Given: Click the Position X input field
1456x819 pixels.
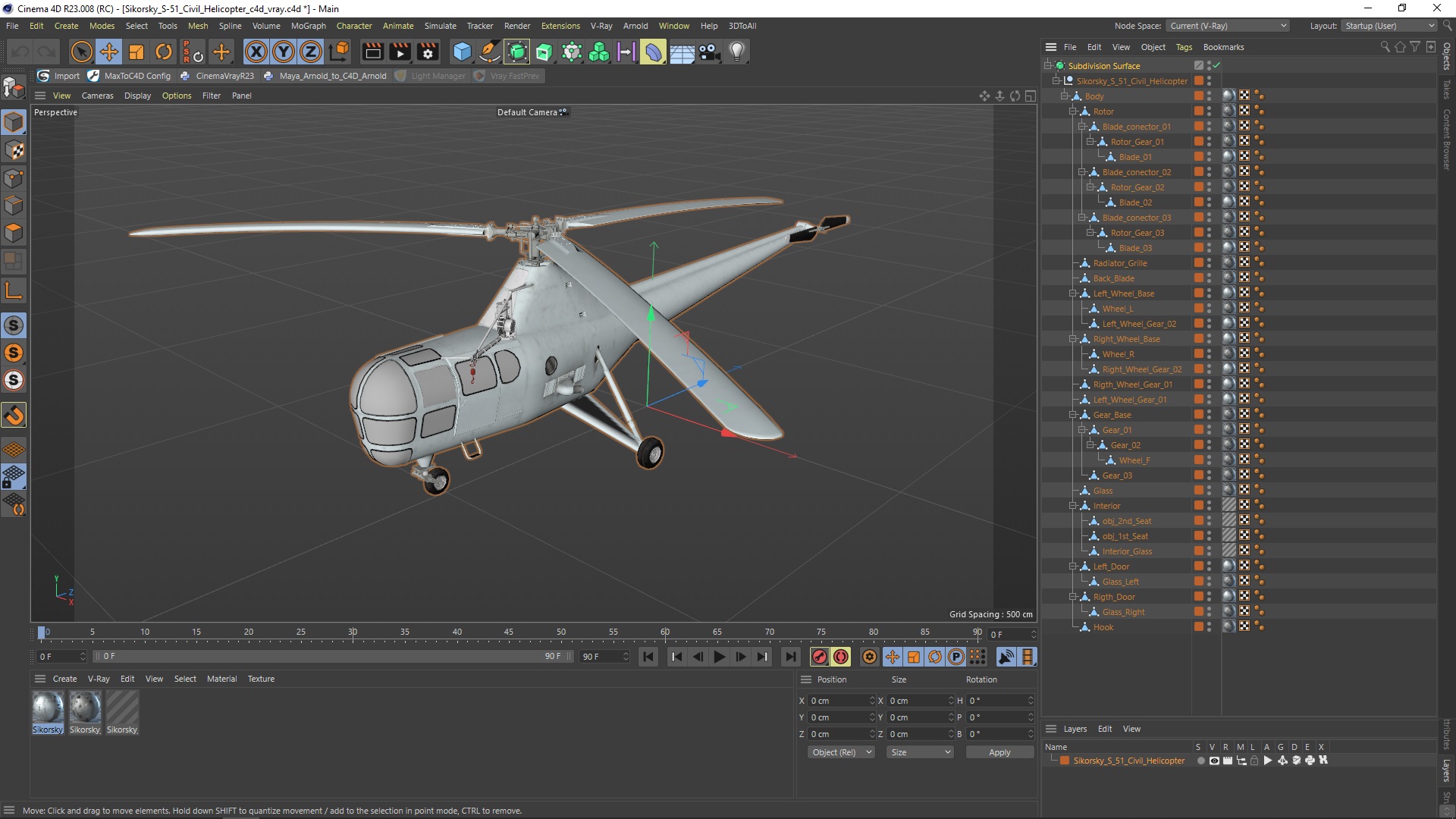Looking at the screenshot, I should [x=840, y=701].
